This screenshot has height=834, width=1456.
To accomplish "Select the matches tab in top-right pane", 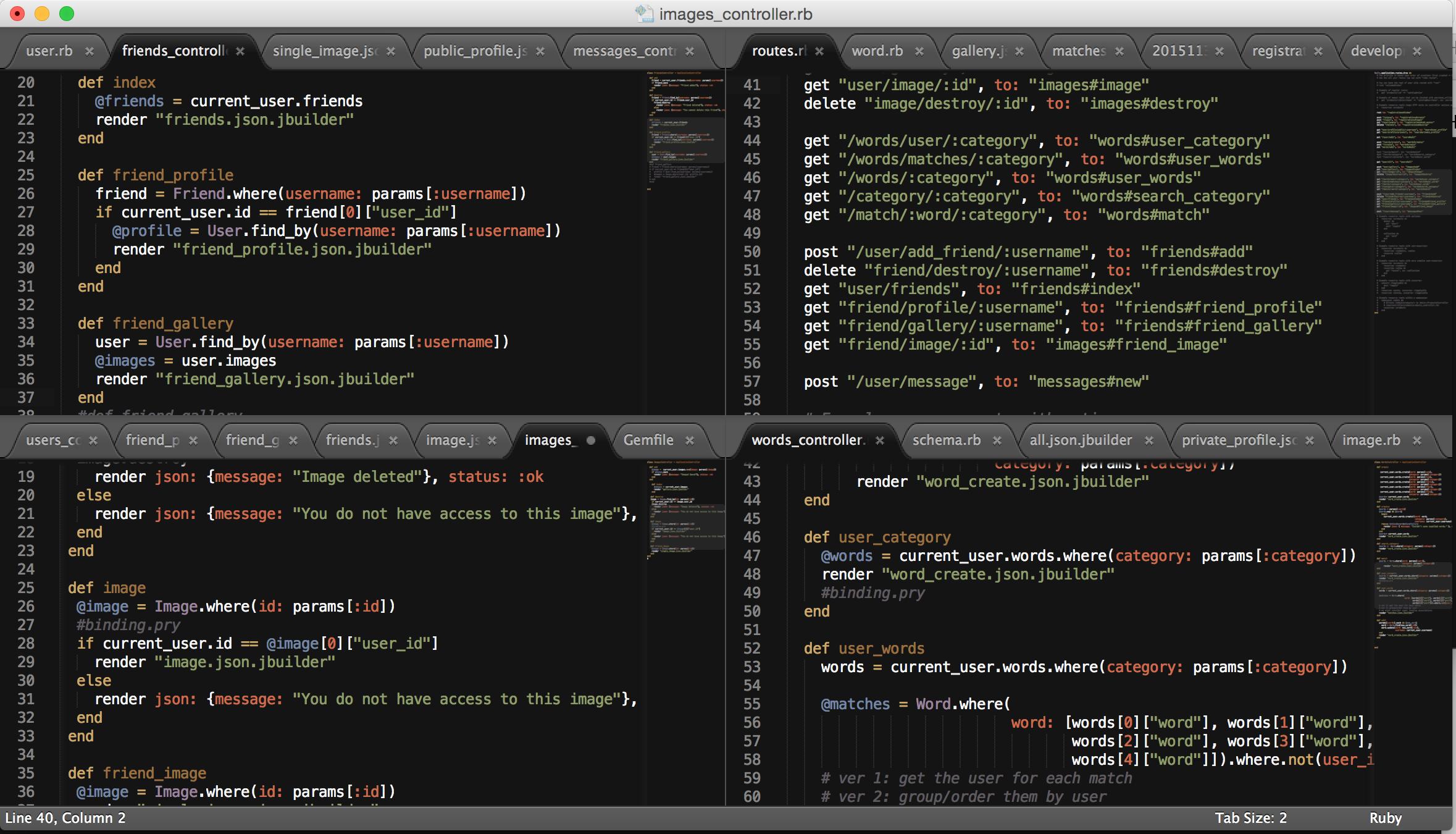I will tap(1079, 51).
